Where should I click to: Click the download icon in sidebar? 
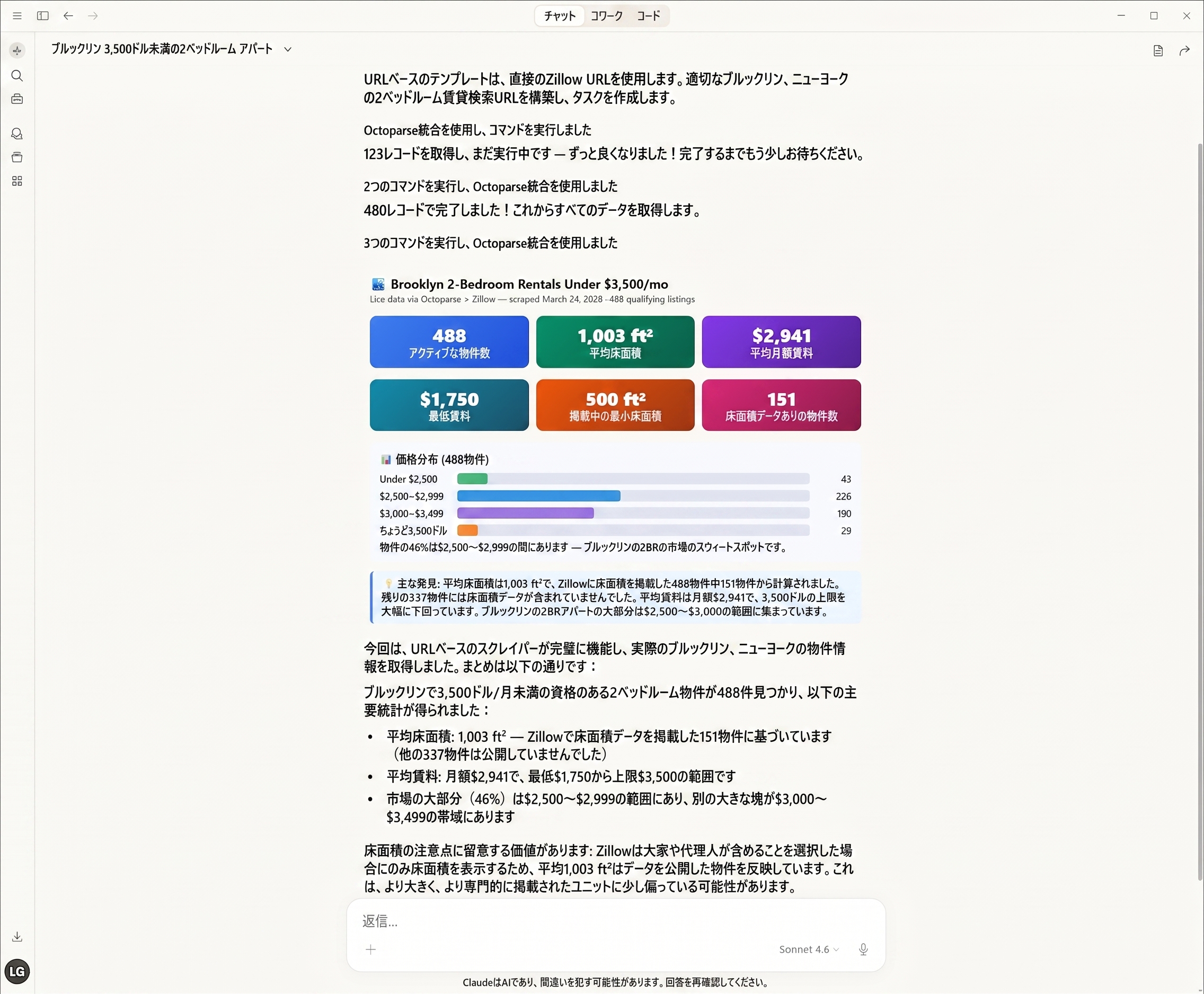[17, 937]
